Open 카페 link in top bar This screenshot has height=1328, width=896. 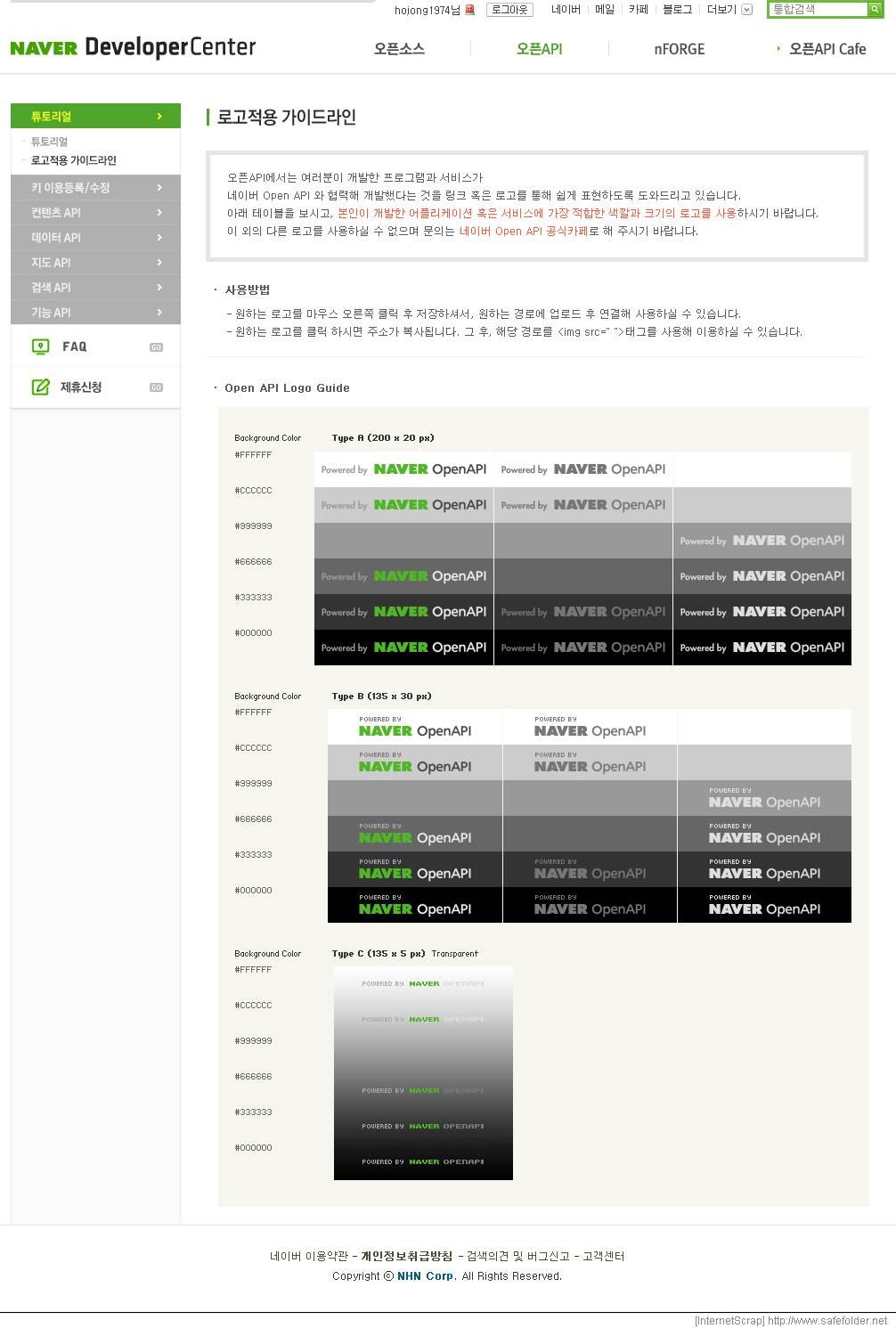pos(639,10)
